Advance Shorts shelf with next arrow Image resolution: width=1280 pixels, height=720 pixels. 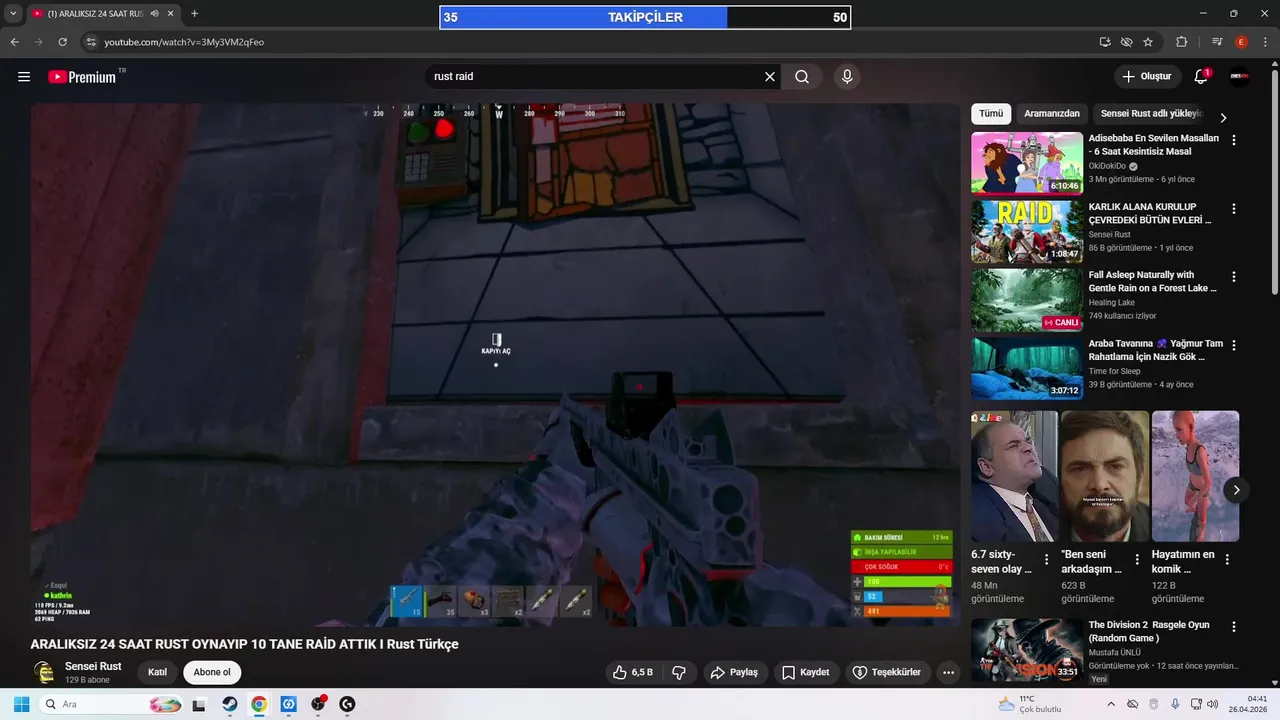coord(1236,490)
